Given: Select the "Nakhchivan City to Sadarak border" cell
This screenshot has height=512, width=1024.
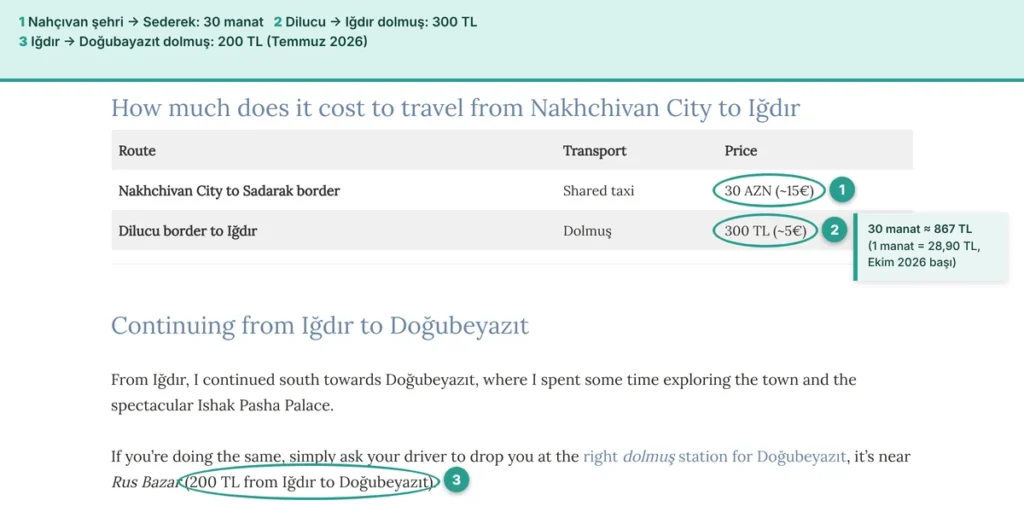Looking at the screenshot, I should 229,191.
